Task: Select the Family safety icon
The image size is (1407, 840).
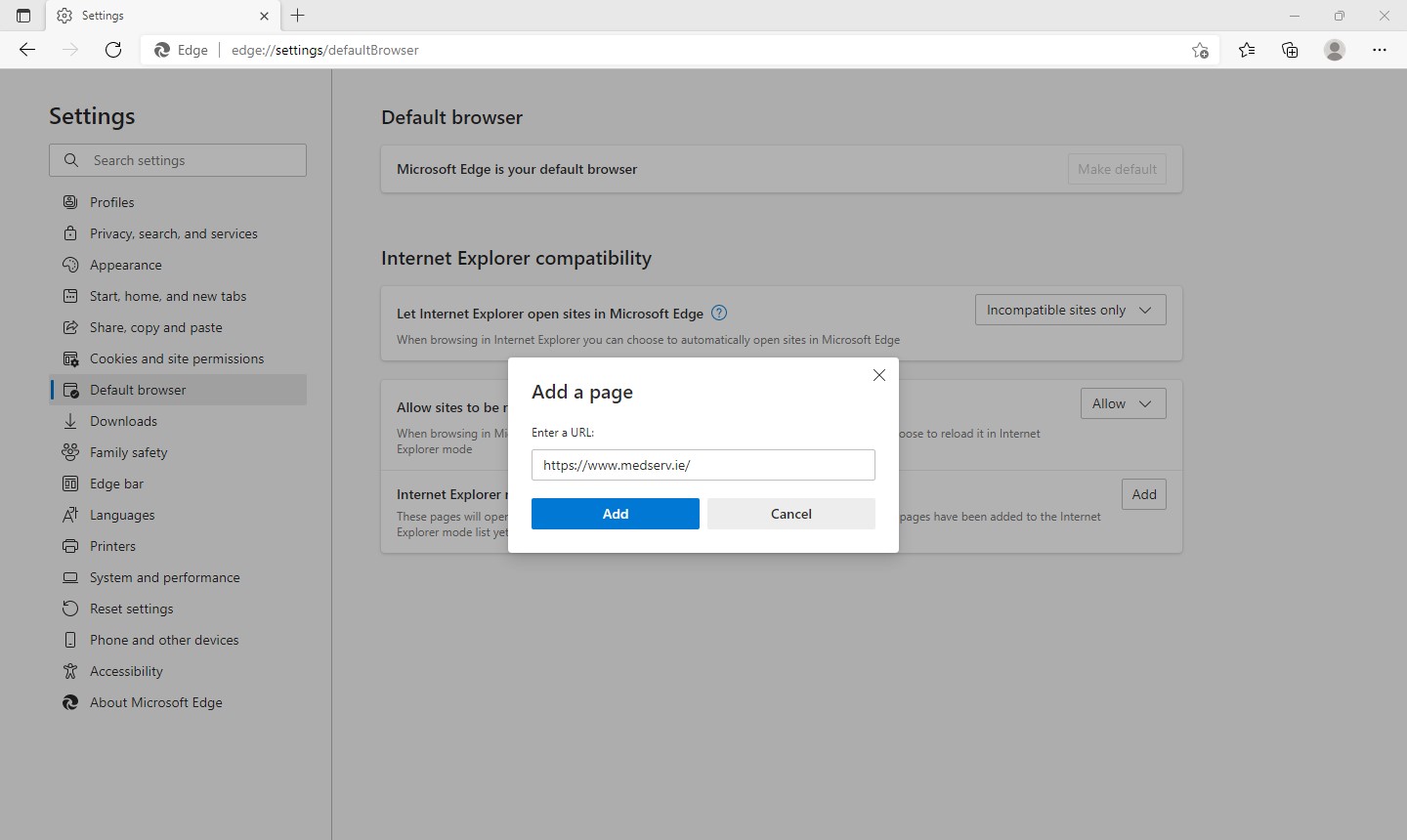Action: [x=69, y=452]
